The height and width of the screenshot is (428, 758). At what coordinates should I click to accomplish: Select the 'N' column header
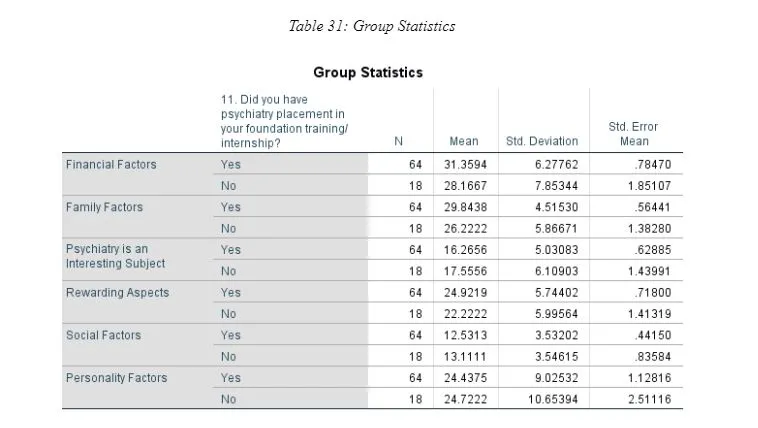click(398, 141)
